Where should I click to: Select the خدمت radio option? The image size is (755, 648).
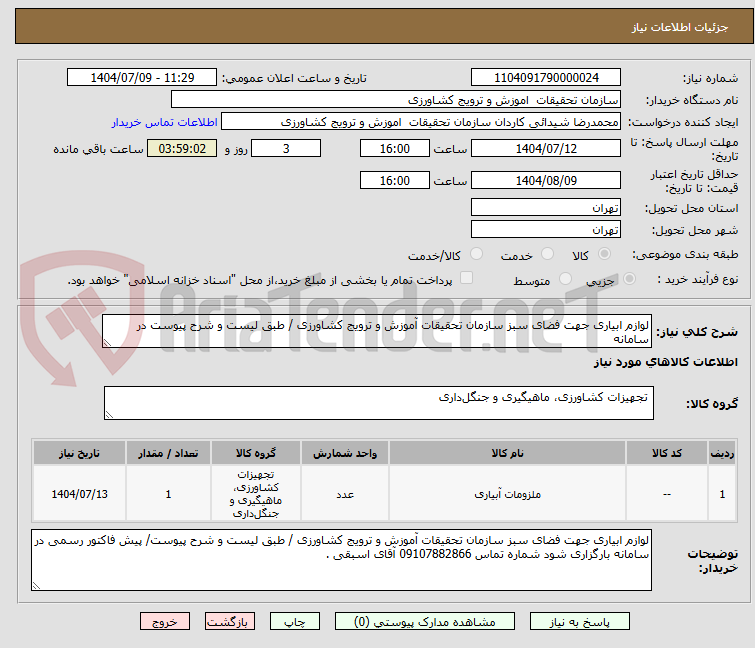point(547,255)
